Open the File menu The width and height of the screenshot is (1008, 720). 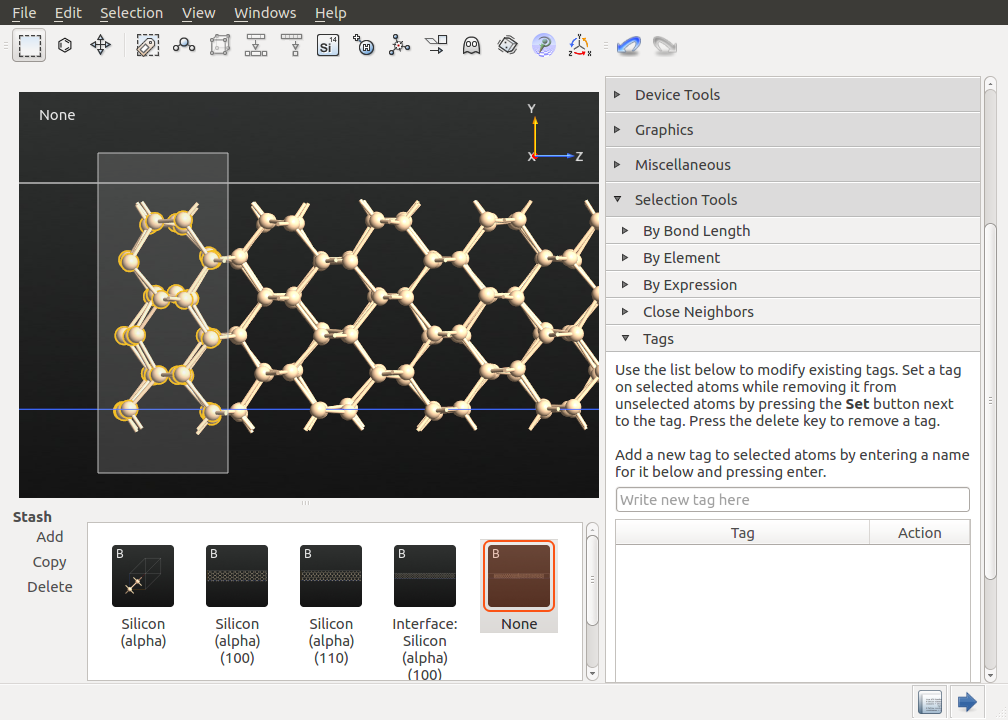[x=24, y=13]
